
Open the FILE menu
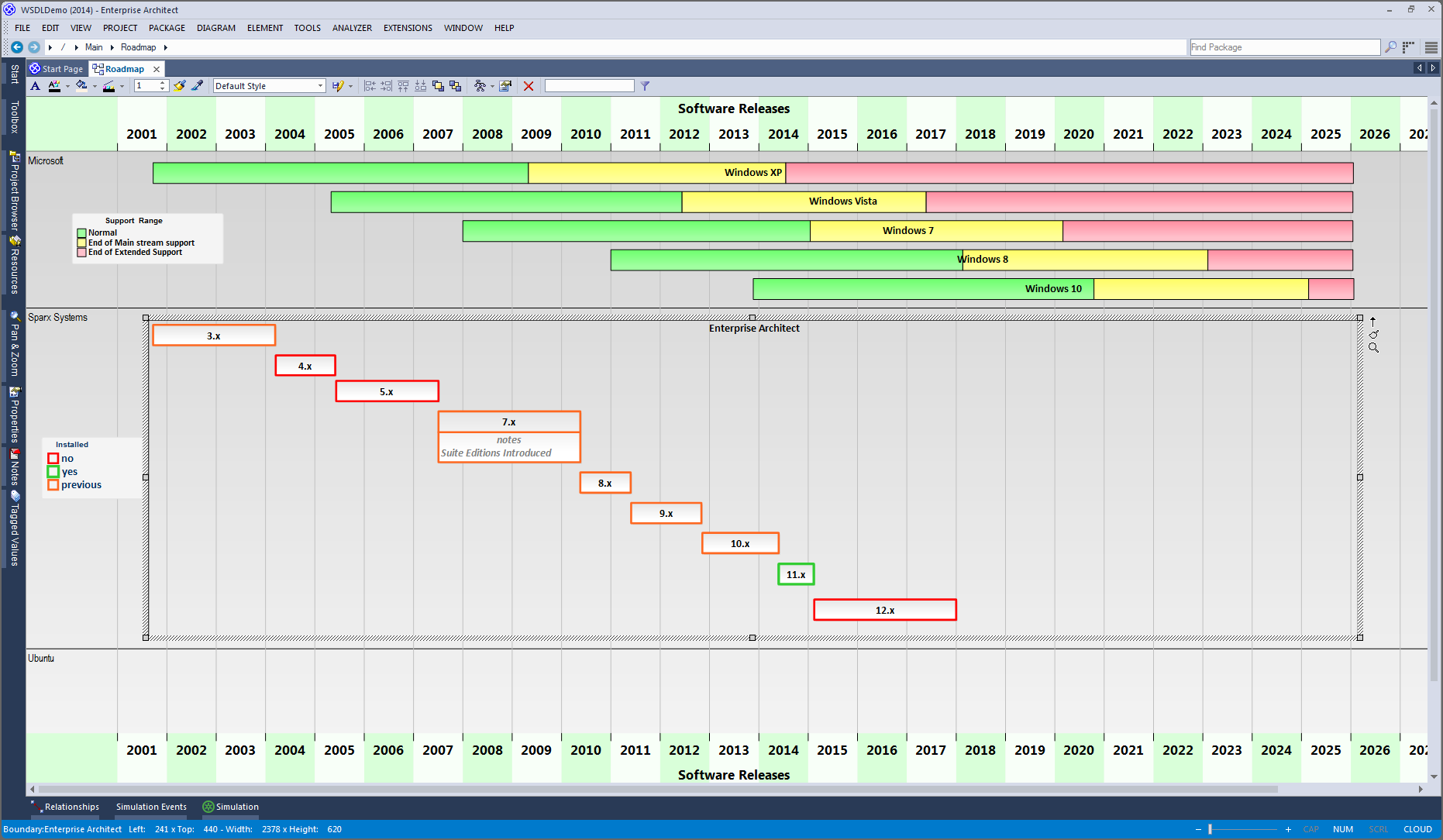point(22,28)
